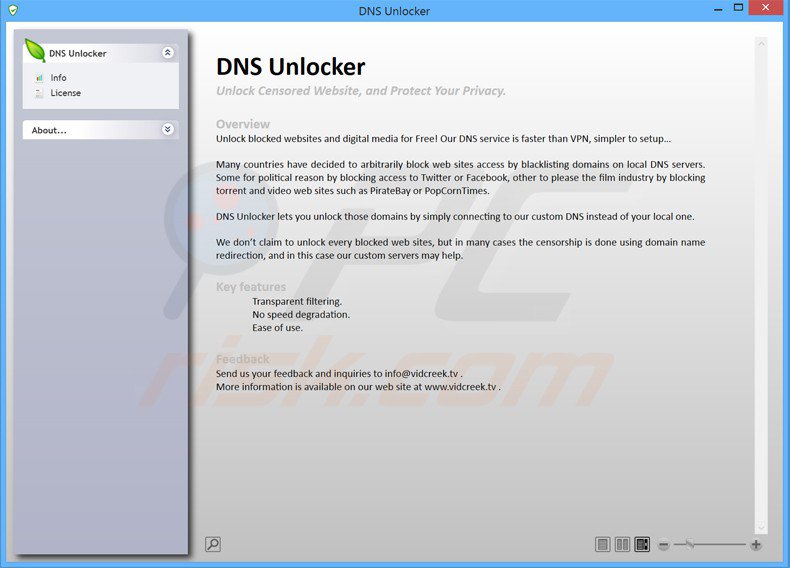790x568 pixels.
Task: Open the magnifier search tool
Action: (213, 544)
